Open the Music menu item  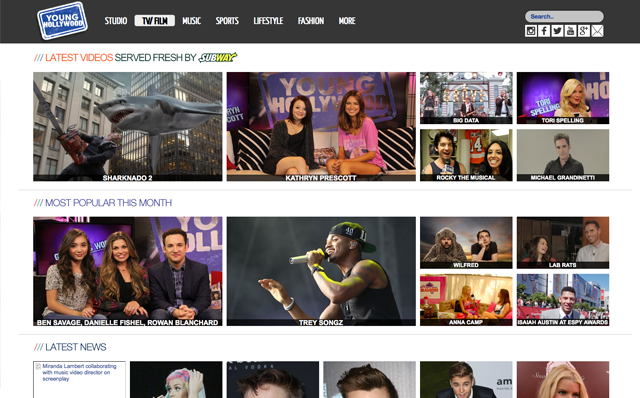191,21
